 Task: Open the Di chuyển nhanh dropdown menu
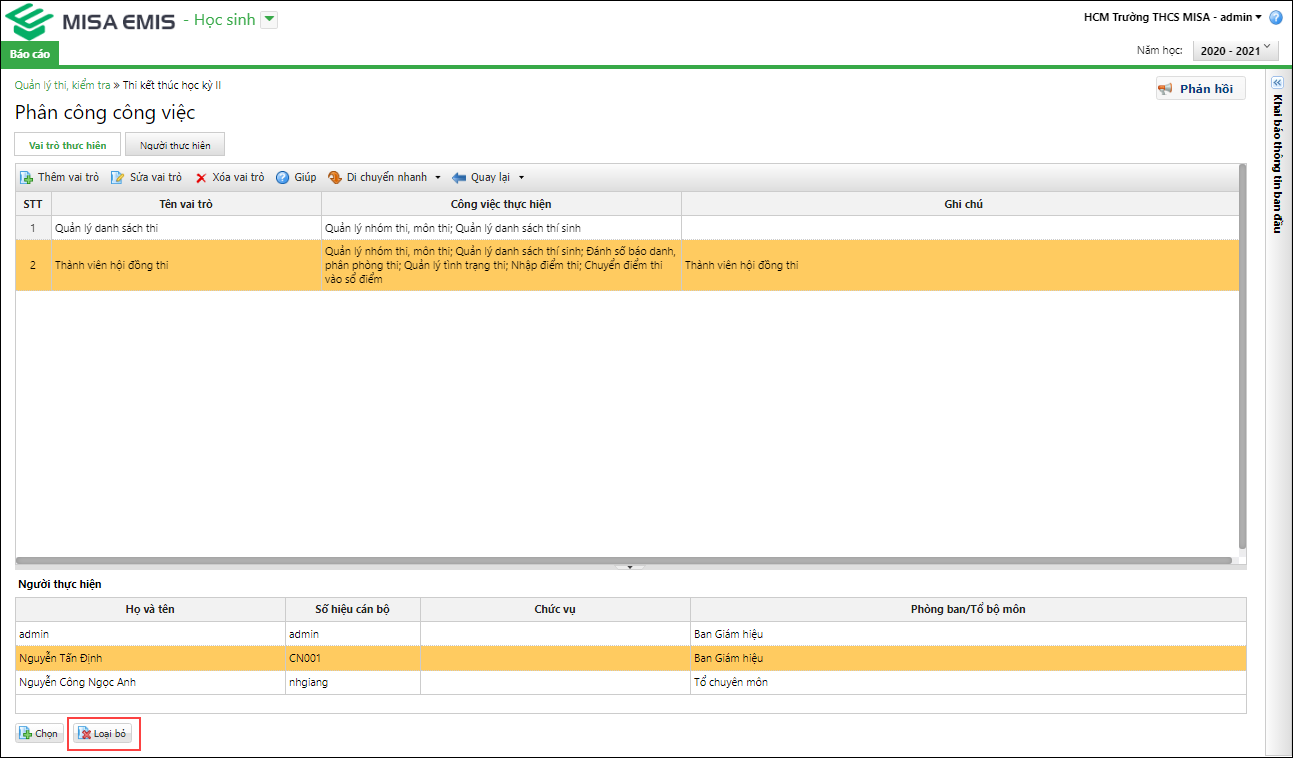[384, 177]
